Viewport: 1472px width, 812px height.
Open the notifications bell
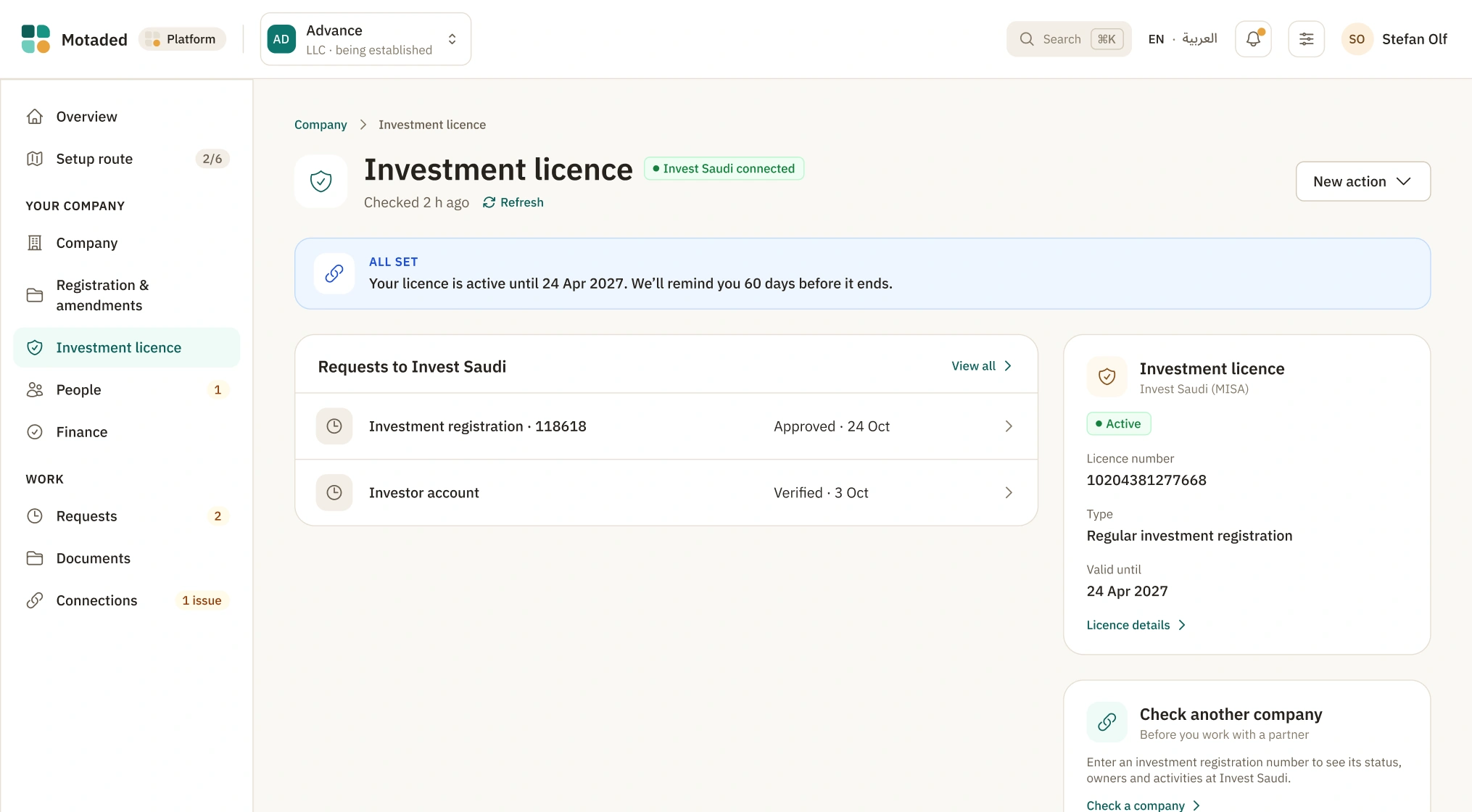click(1253, 39)
